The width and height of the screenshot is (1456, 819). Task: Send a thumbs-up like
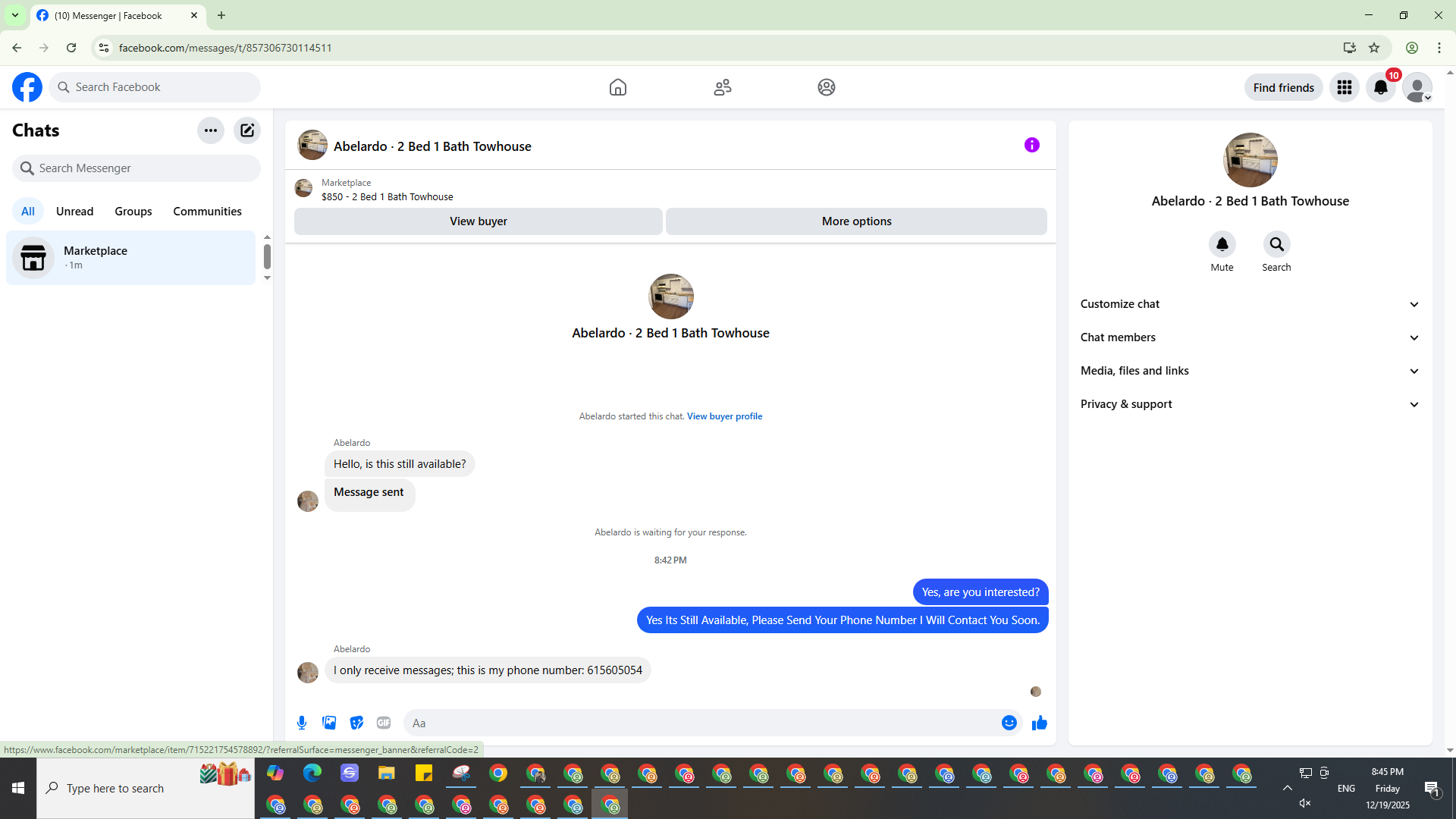(1039, 723)
